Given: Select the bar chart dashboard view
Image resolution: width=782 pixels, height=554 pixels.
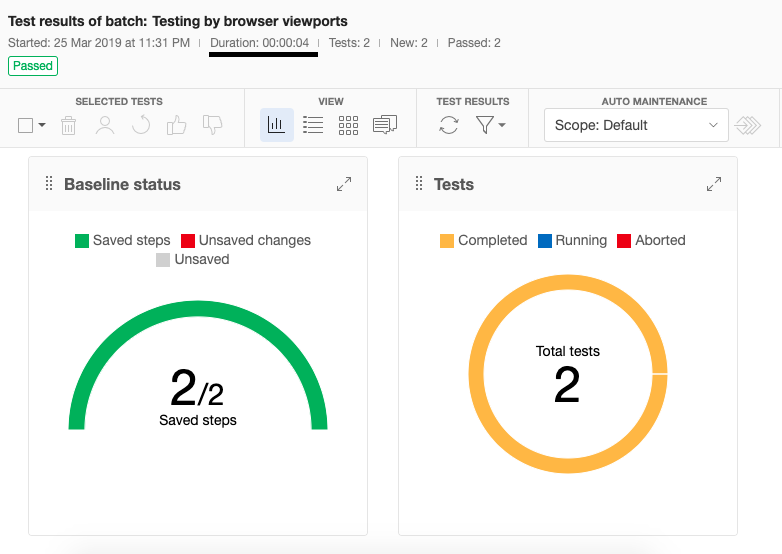Looking at the screenshot, I should click(x=277, y=125).
